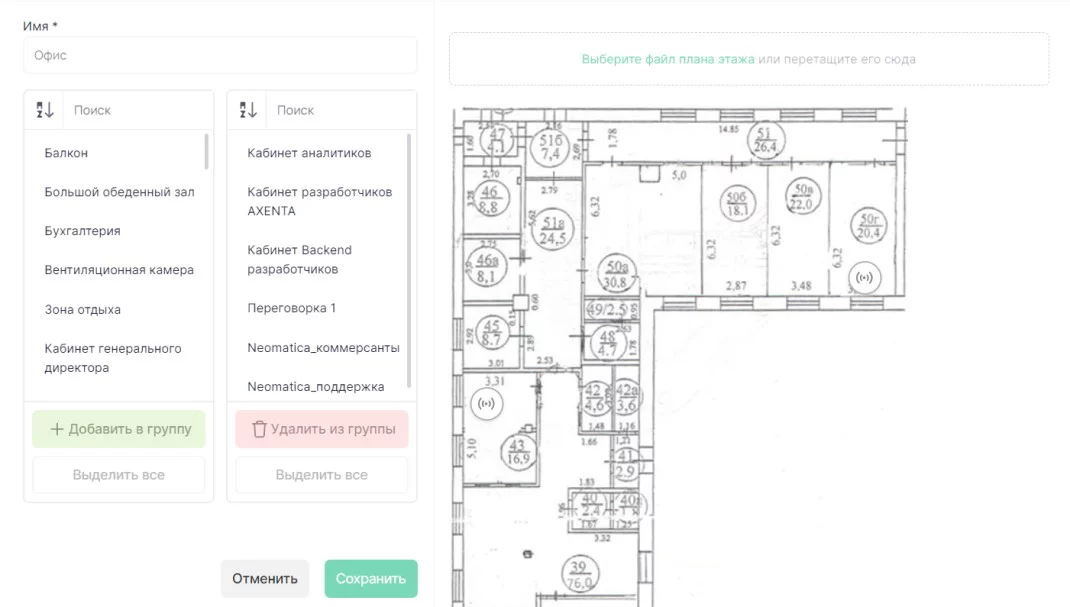Viewport: 1070px width, 607px height.
Task: Click the Сохранить button
Action: click(x=371, y=578)
